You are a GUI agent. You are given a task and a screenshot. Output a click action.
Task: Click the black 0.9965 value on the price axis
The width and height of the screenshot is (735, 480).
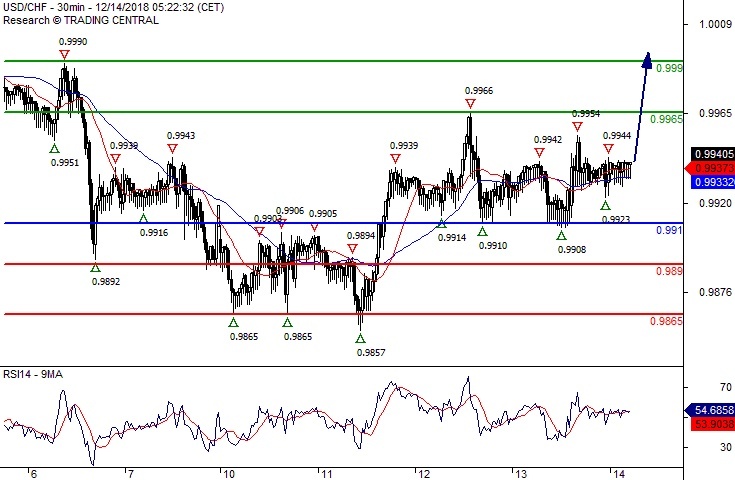(715, 113)
